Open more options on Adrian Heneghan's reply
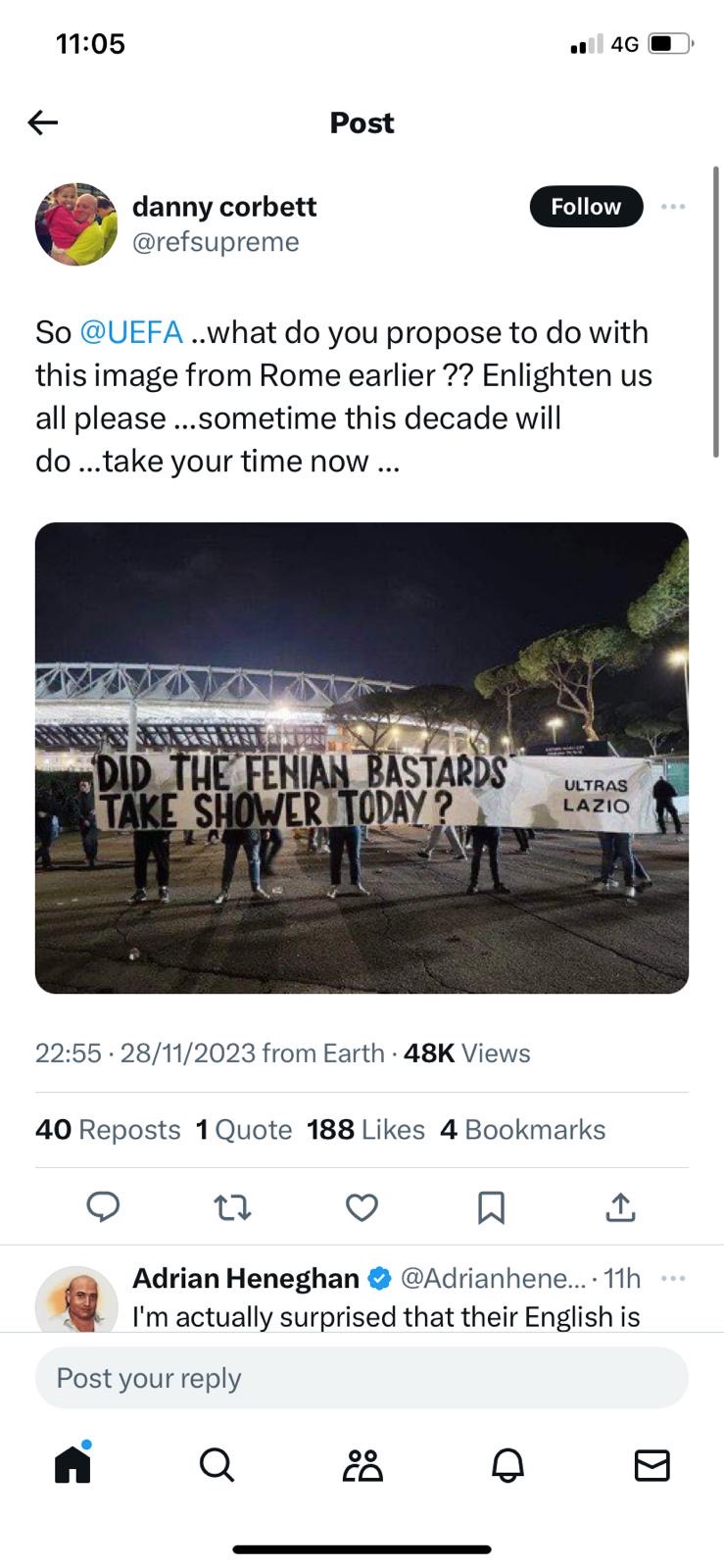The height and width of the screenshot is (1568, 724). tap(673, 1278)
